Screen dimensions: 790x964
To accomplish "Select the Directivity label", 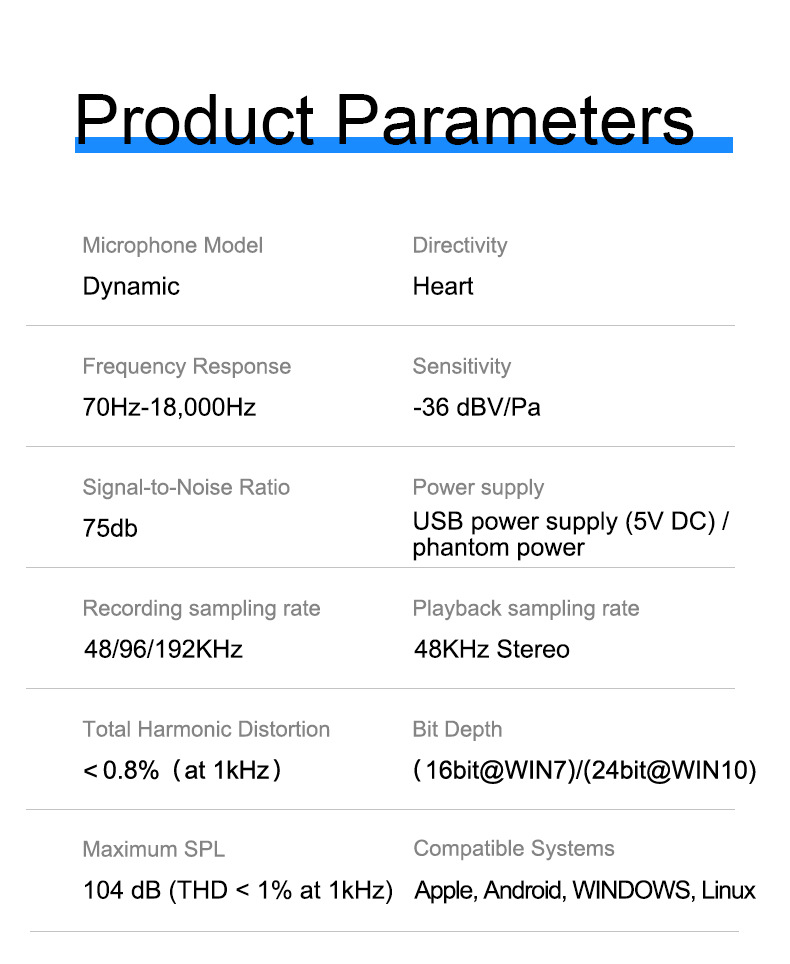I will (460, 245).
